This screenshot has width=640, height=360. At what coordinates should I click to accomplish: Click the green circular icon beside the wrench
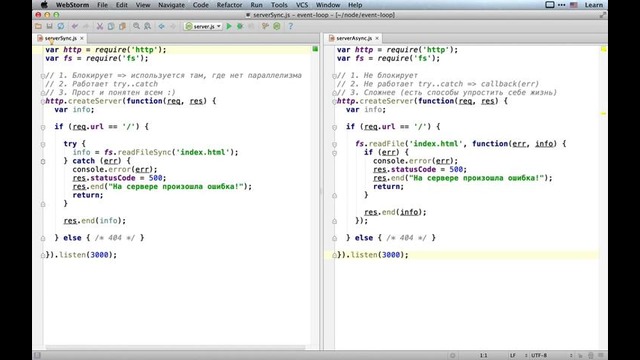pos(277,26)
